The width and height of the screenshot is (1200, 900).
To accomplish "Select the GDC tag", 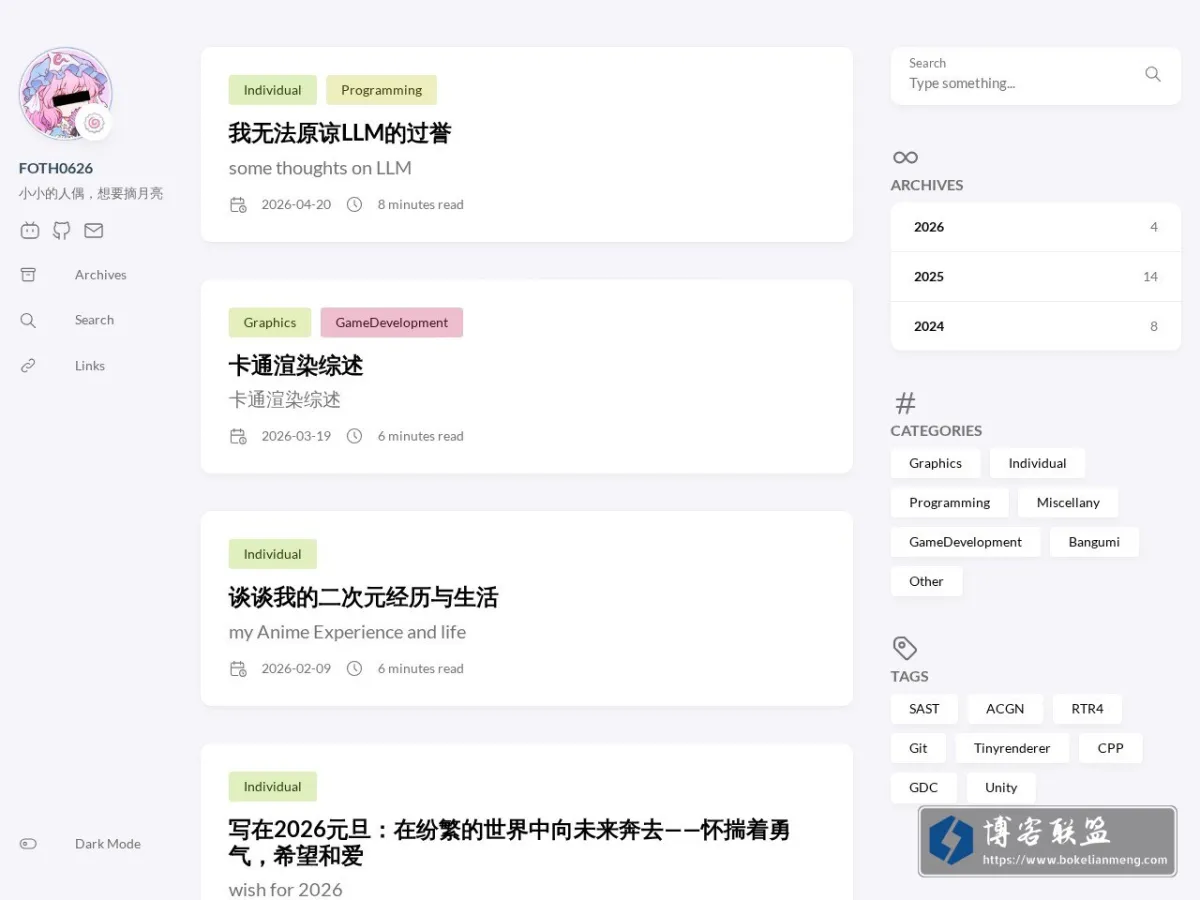I will click(923, 788).
